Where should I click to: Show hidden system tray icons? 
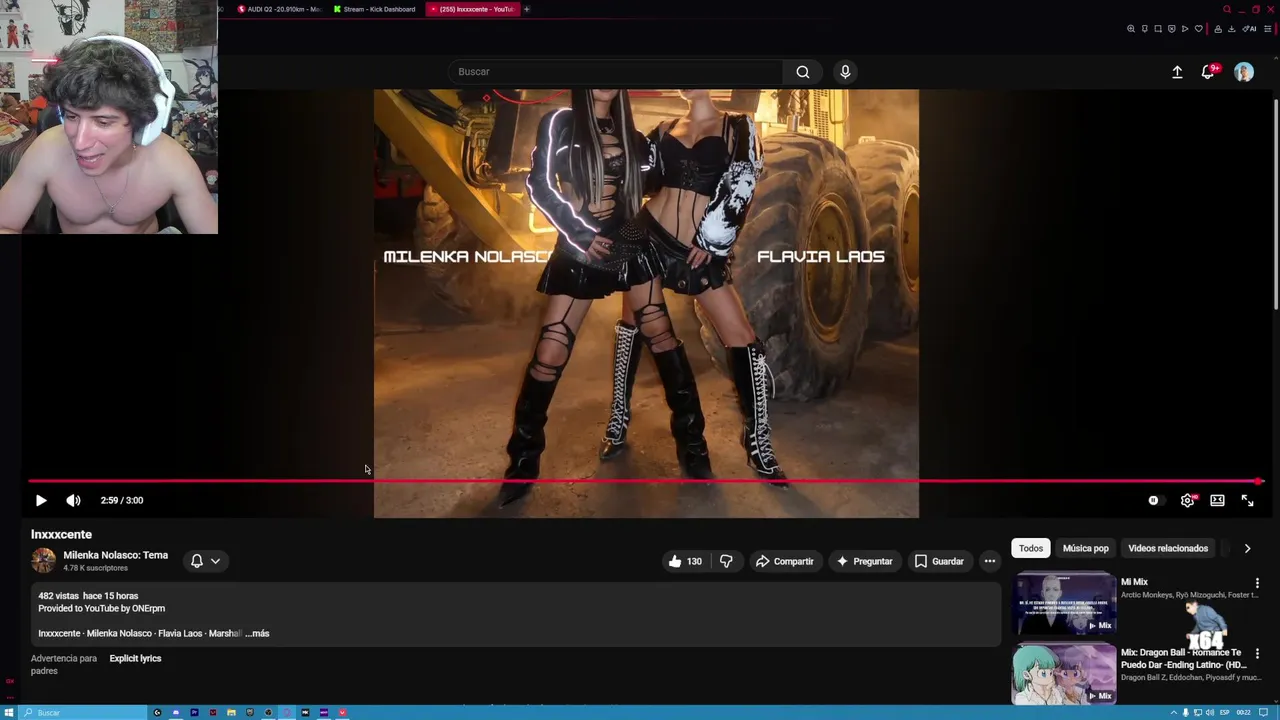(x=1174, y=713)
